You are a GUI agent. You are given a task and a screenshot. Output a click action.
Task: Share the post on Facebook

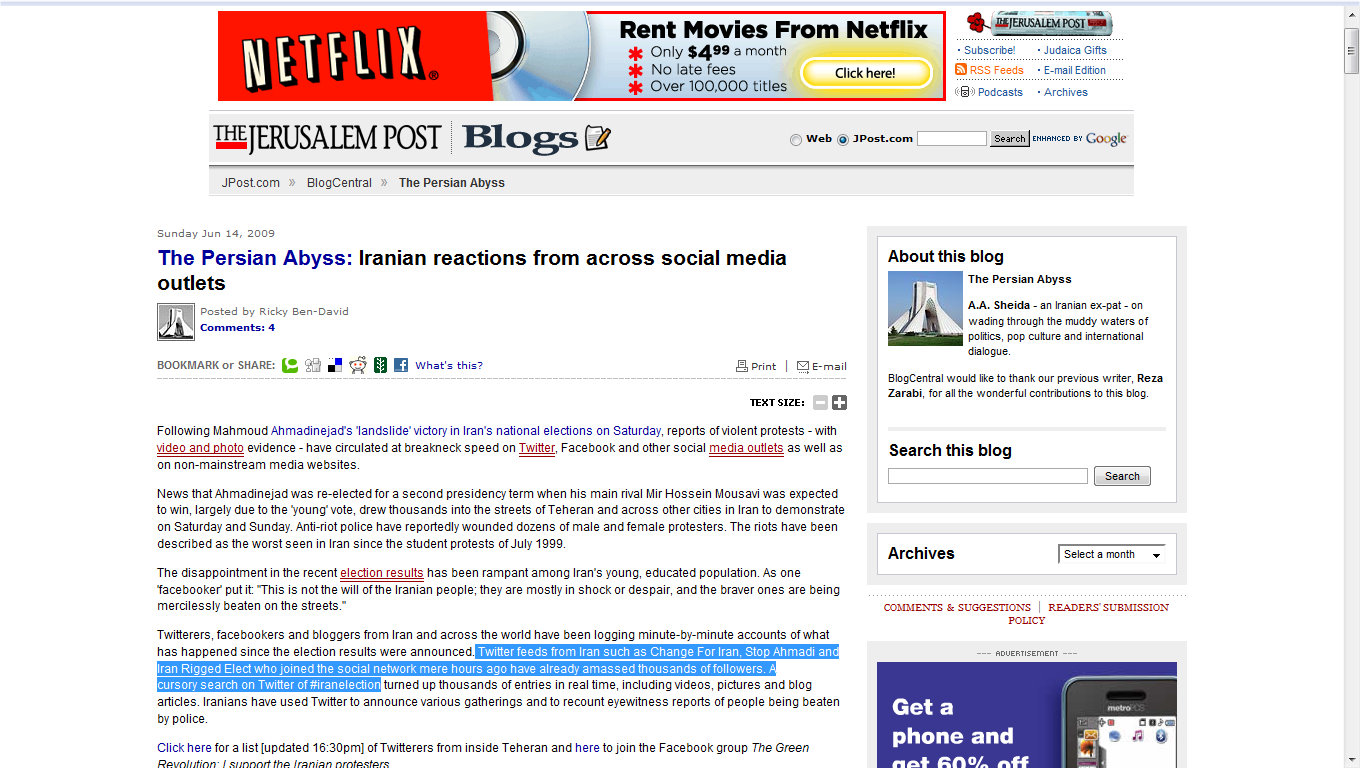click(x=401, y=365)
